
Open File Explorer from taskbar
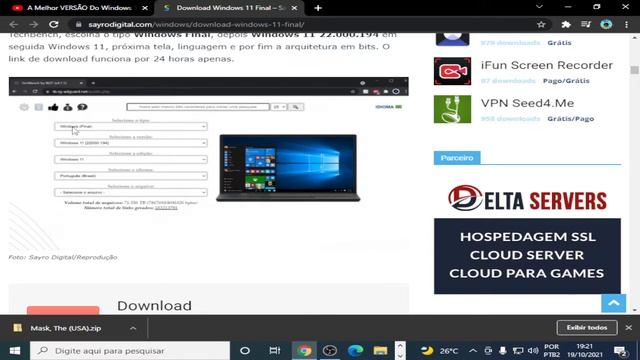[x=380, y=351]
